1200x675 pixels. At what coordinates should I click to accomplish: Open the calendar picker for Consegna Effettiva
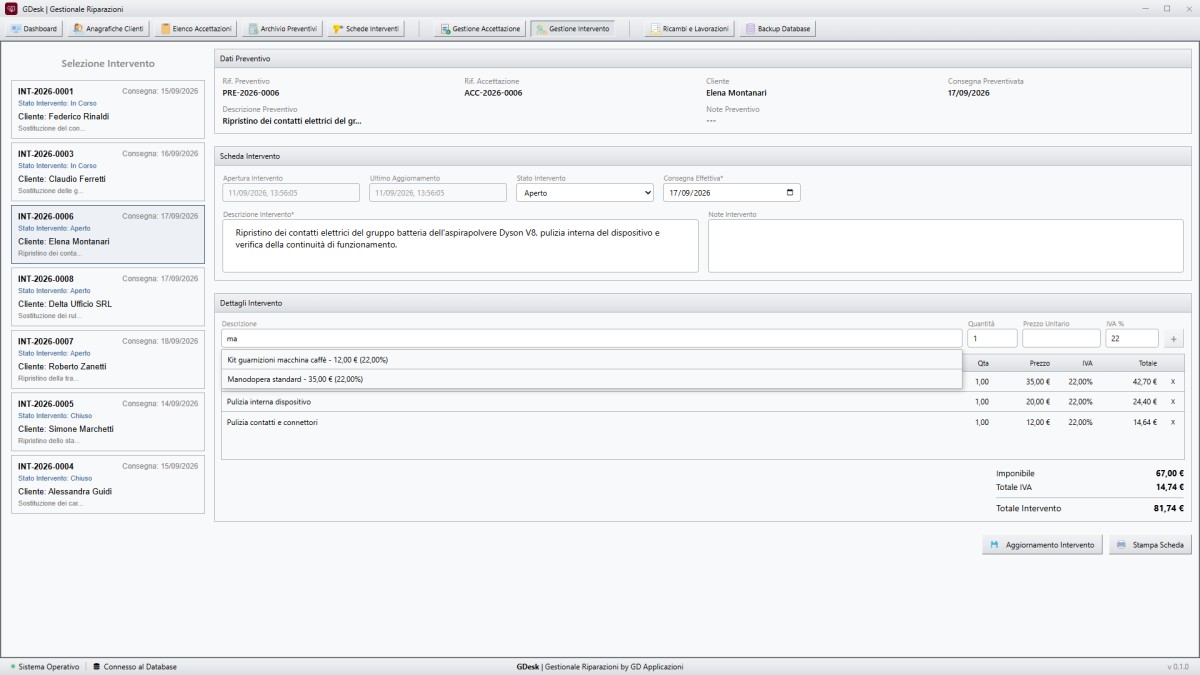coord(791,193)
